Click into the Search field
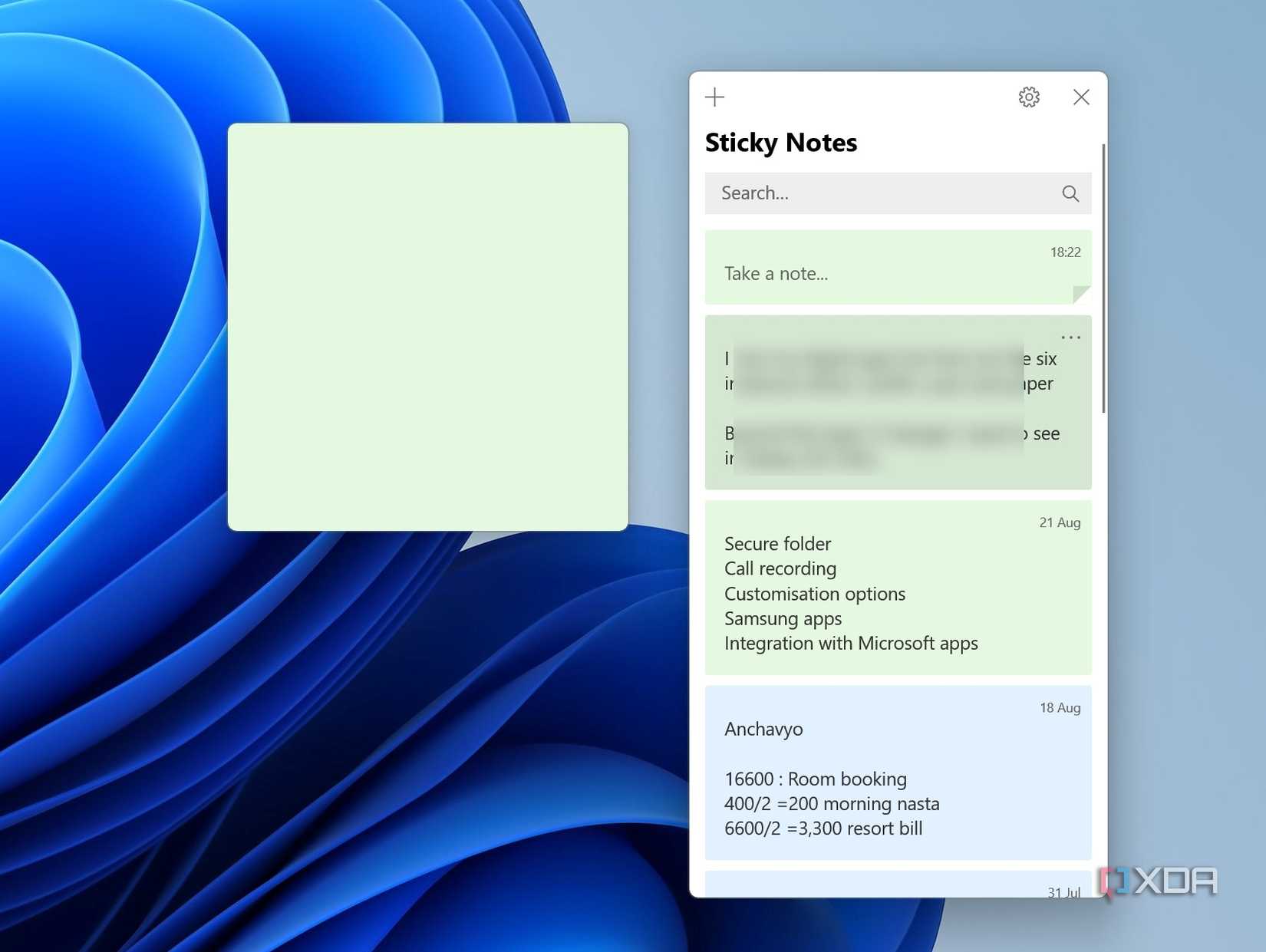Image resolution: width=1266 pixels, height=952 pixels. 844,193
